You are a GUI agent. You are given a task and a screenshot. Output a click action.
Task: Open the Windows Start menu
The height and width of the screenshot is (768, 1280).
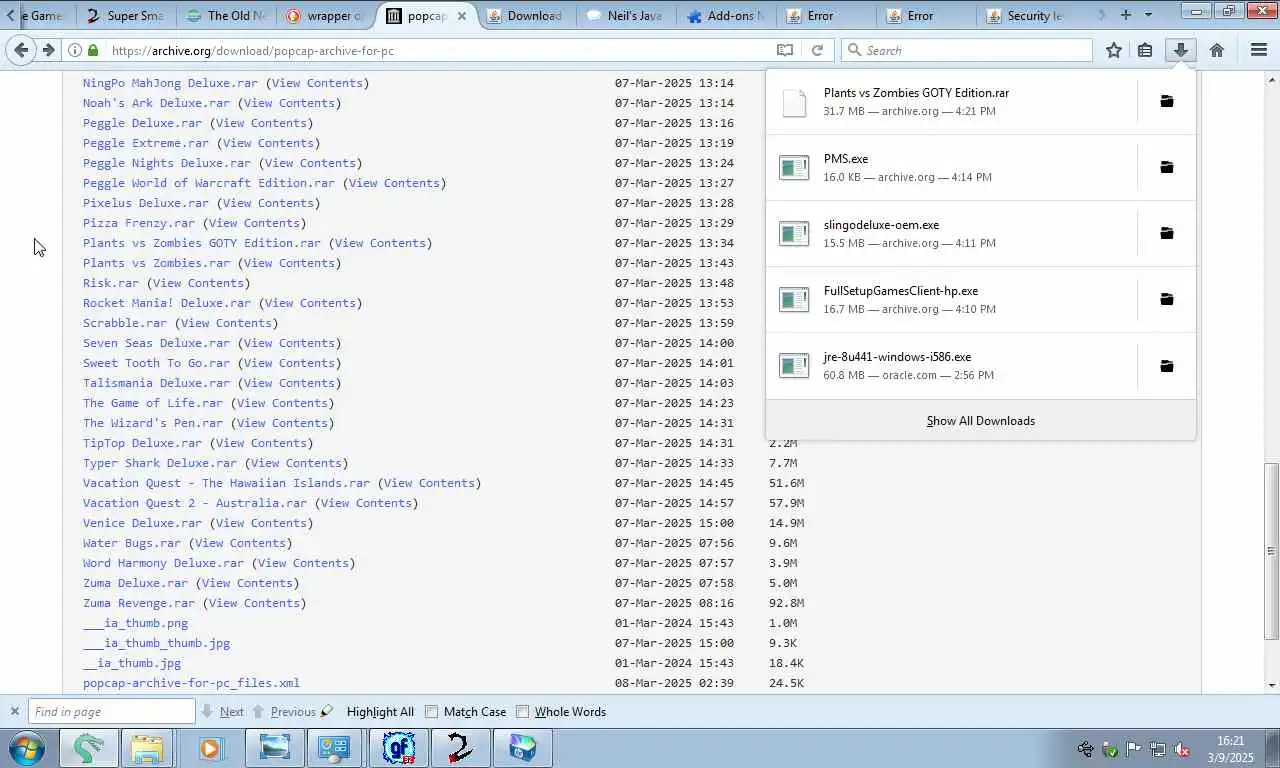point(26,747)
